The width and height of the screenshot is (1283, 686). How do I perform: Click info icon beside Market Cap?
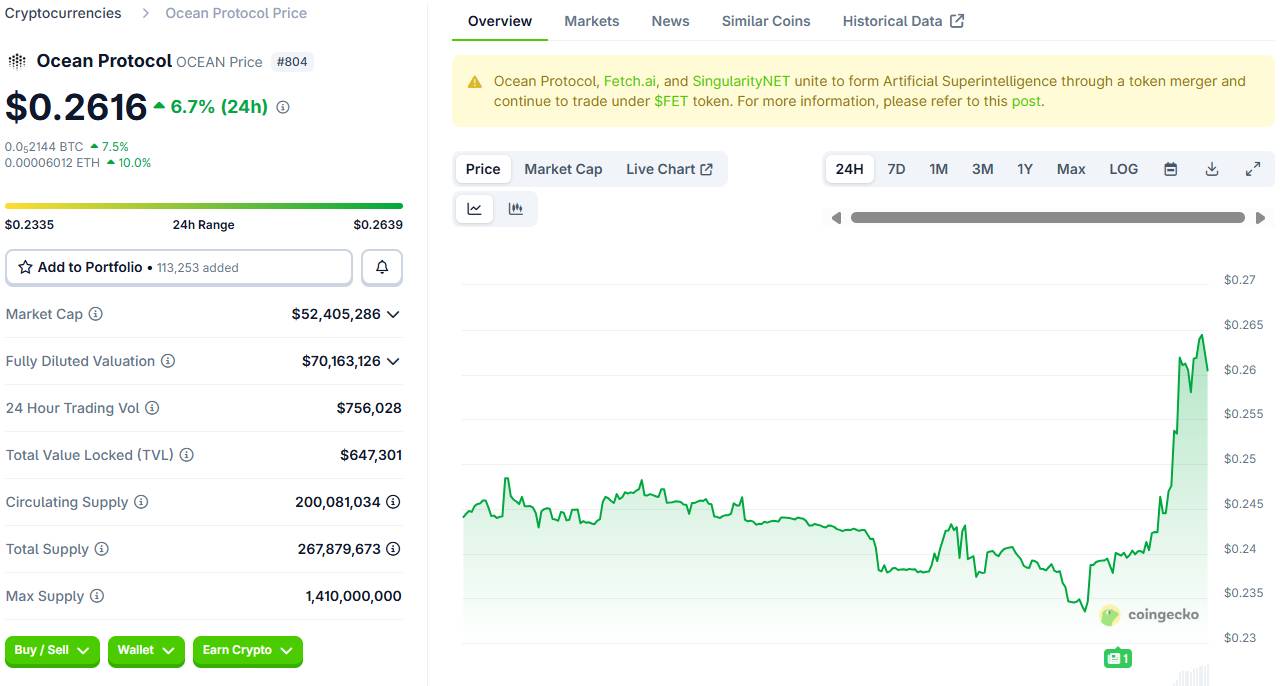pyautogui.click(x=96, y=314)
